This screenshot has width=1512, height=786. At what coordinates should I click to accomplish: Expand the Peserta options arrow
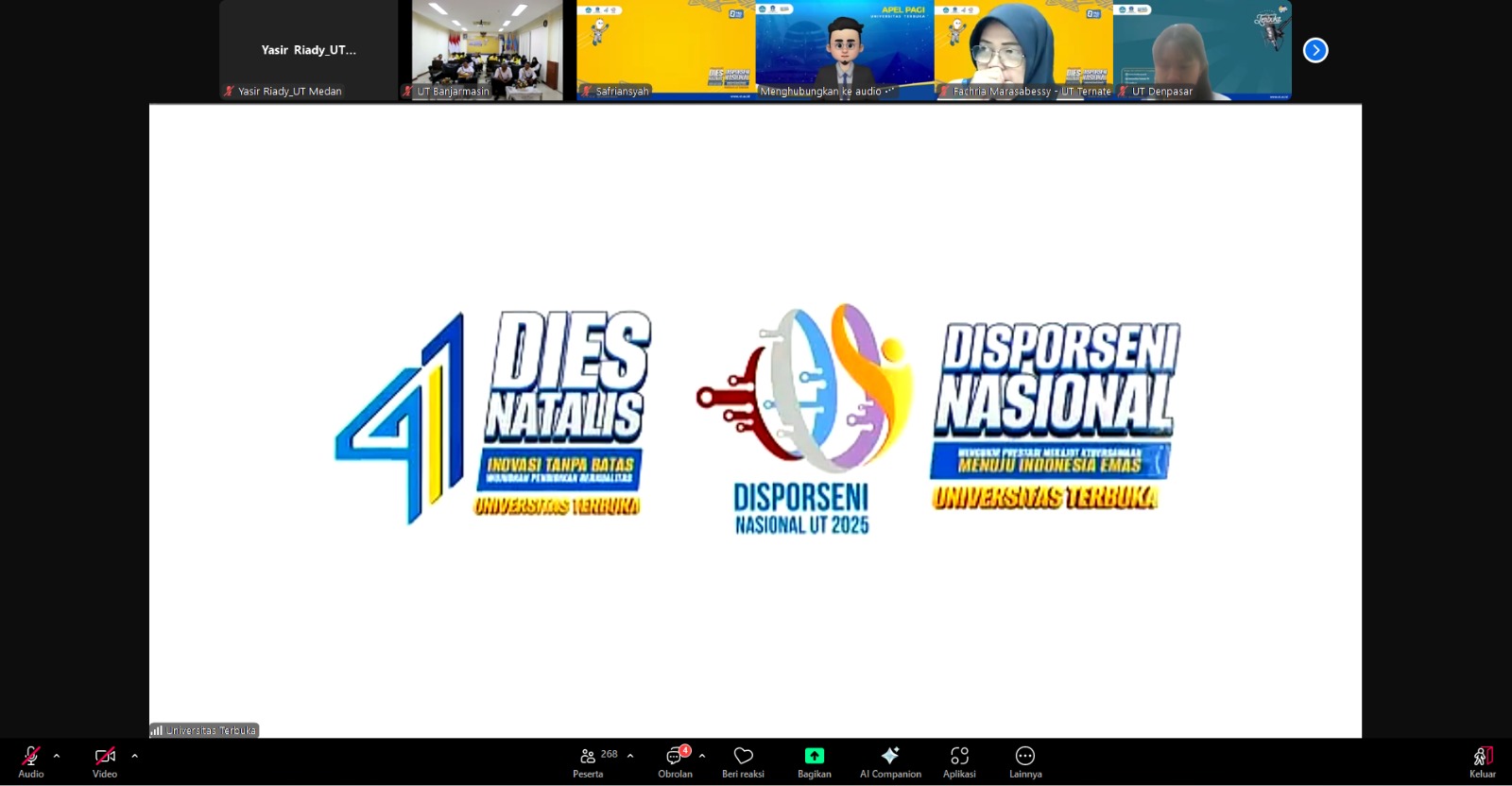[x=630, y=756]
